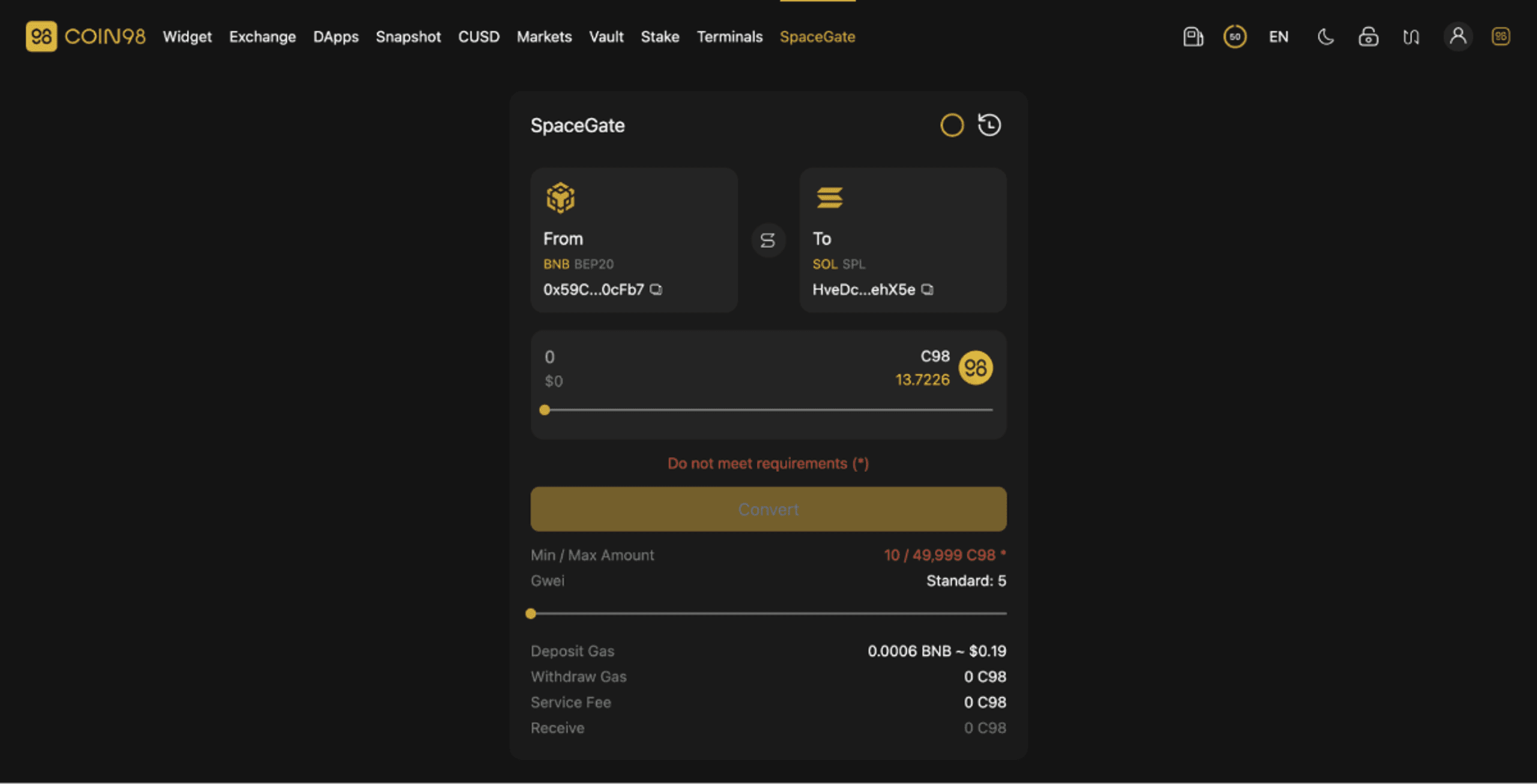Go to the Exchange page
1537x784 pixels.
262,37
